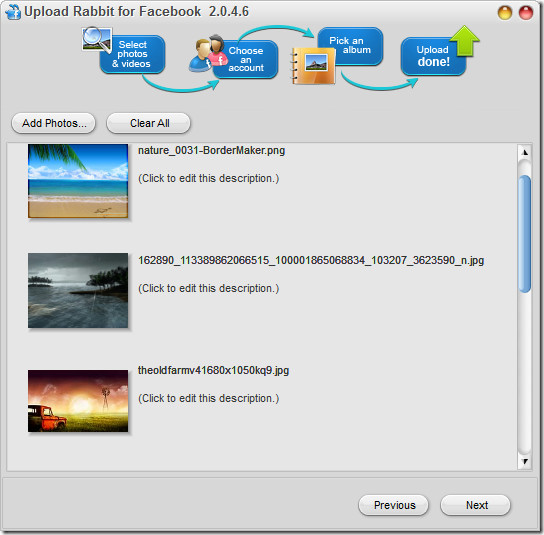This screenshot has width=544, height=535.
Task: Go to the Upload done step
Action: (433, 56)
